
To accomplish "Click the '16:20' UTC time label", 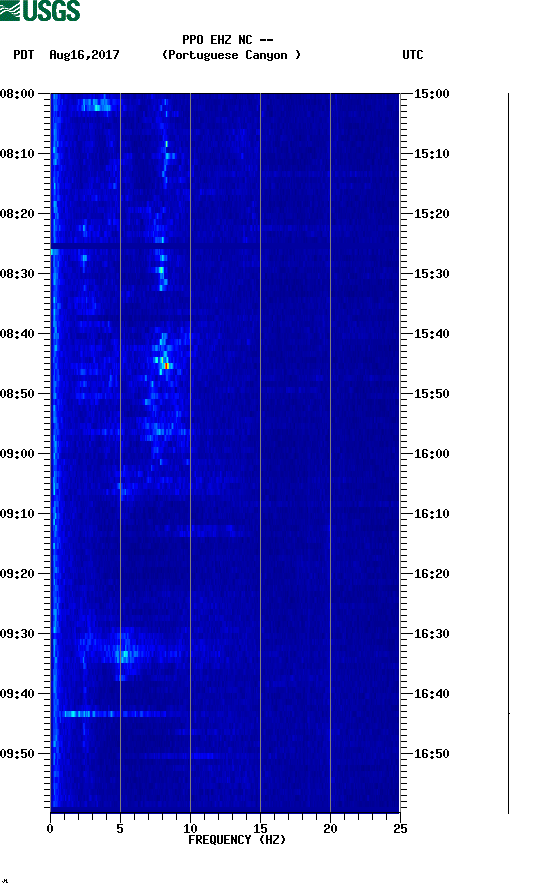I will 431,574.
